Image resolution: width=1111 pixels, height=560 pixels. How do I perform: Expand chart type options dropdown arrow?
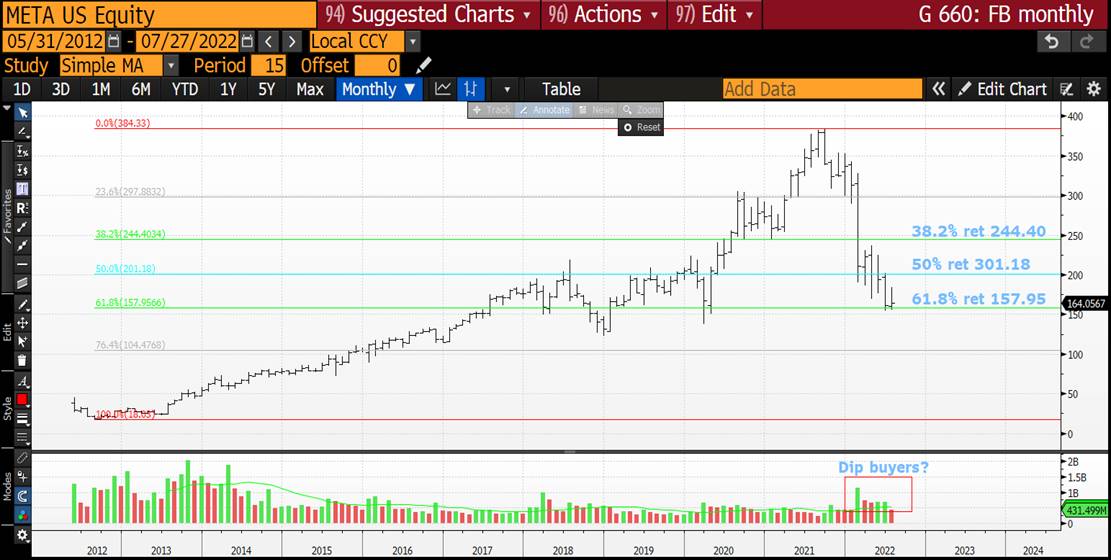[506, 89]
